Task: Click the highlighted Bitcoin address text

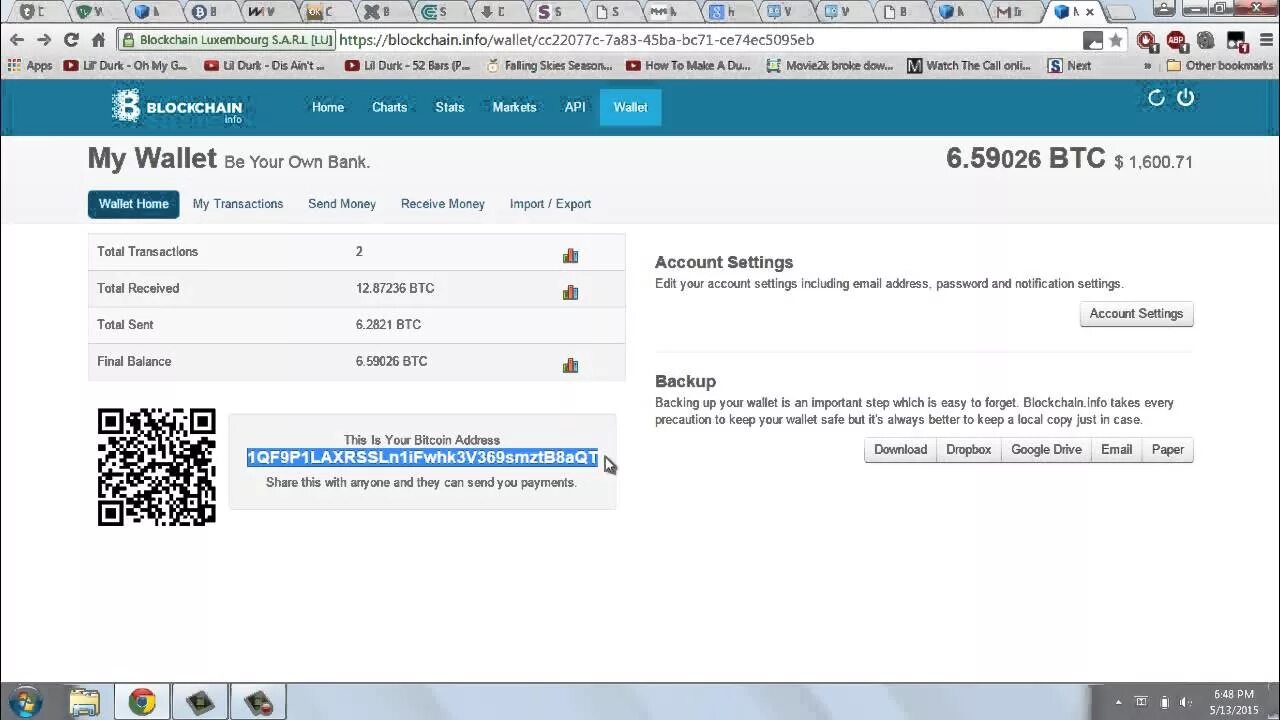Action: (422, 458)
